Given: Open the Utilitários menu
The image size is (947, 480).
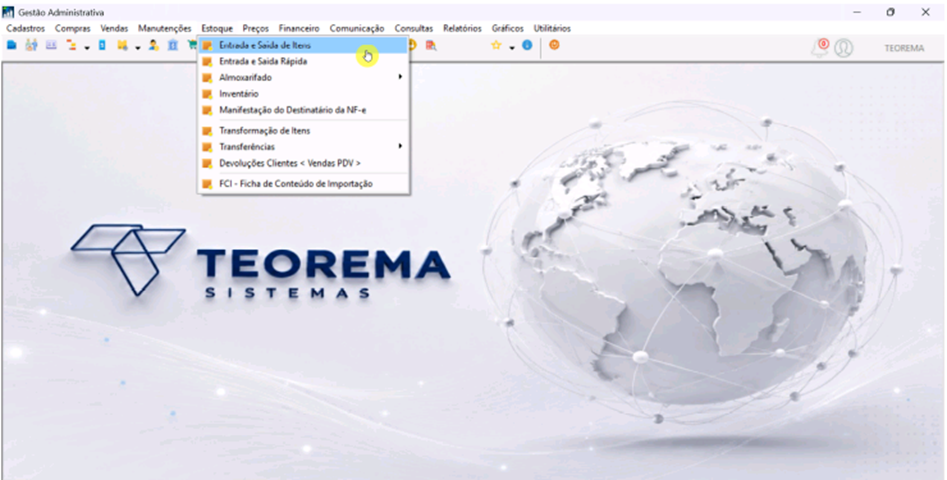Looking at the screenshot, I should (x=552, y=28).
